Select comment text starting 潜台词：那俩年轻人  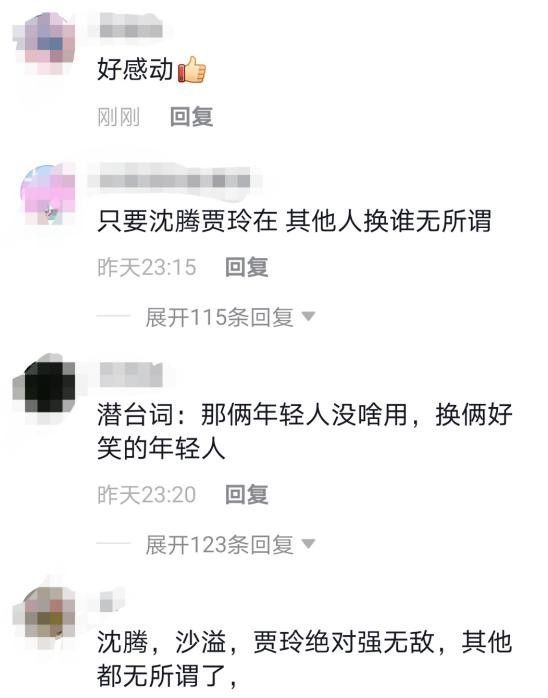[x=304, y=431]
